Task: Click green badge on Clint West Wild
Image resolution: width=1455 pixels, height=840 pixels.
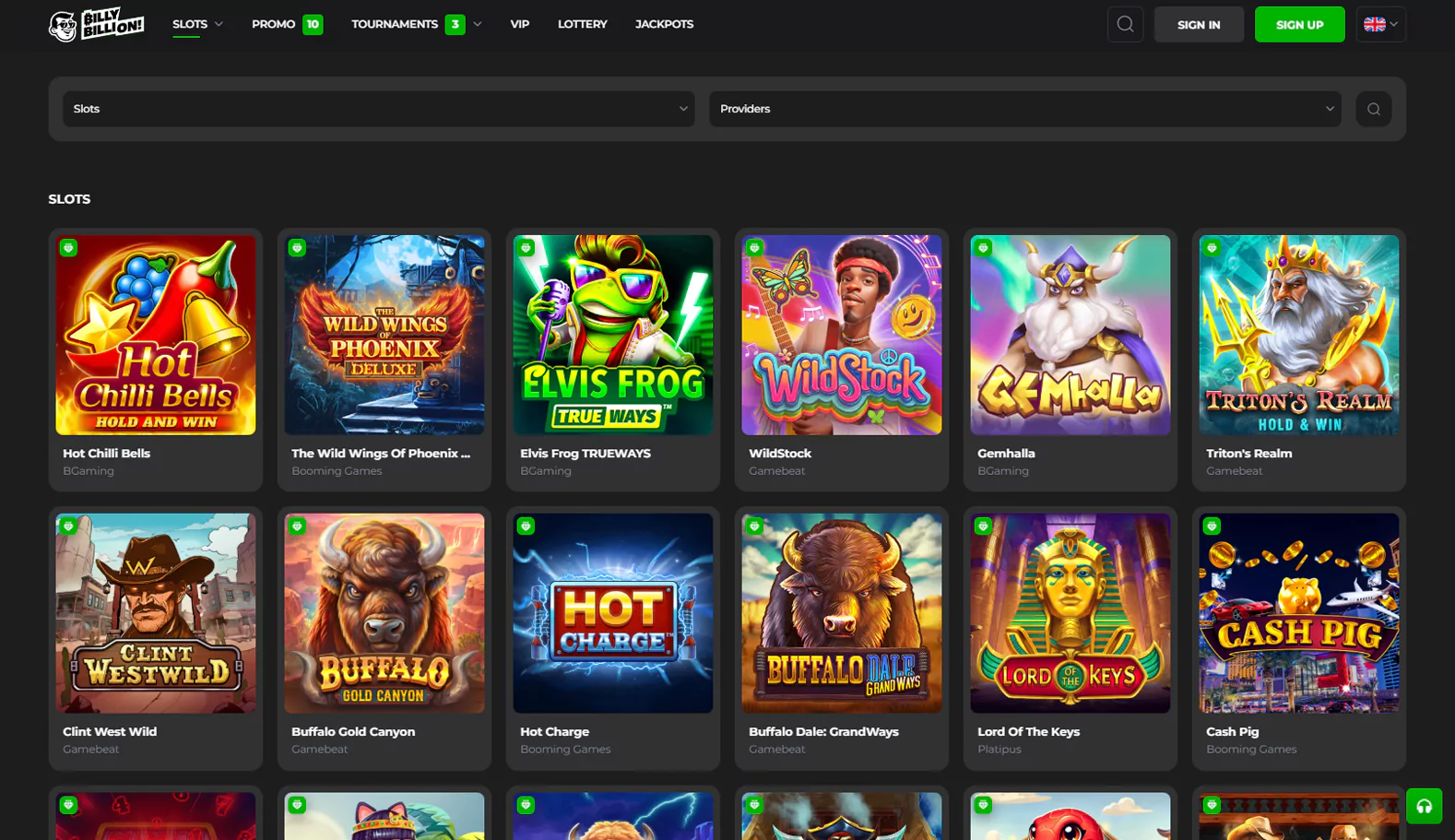Action: pos(68,526)
